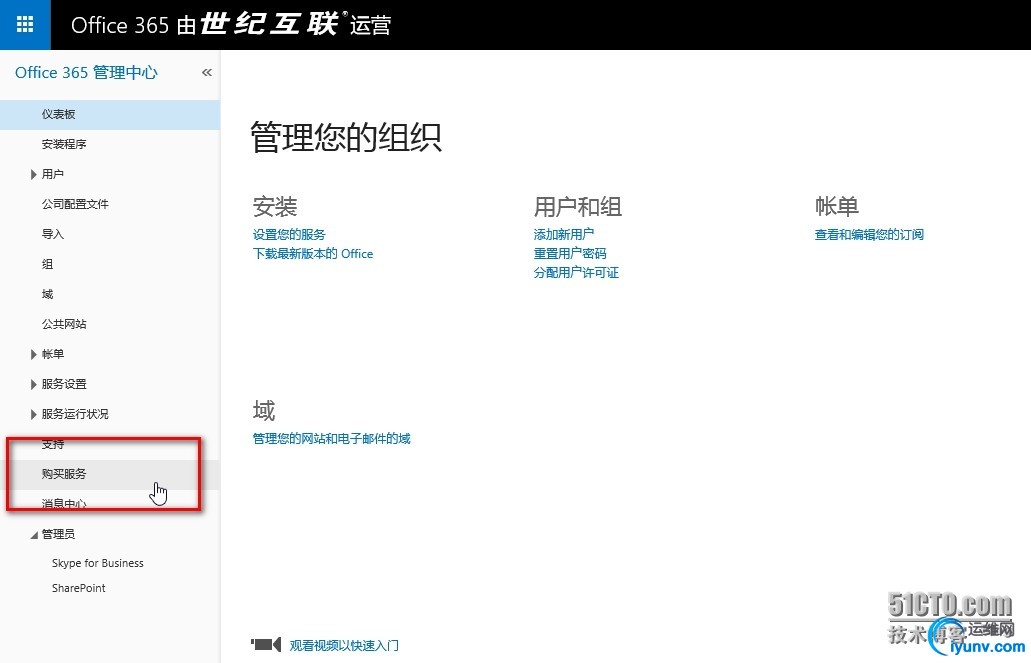Screen dimensions: 1031x663
Task: Click 管理员 label in the sidebar
Action: point(58,535)
